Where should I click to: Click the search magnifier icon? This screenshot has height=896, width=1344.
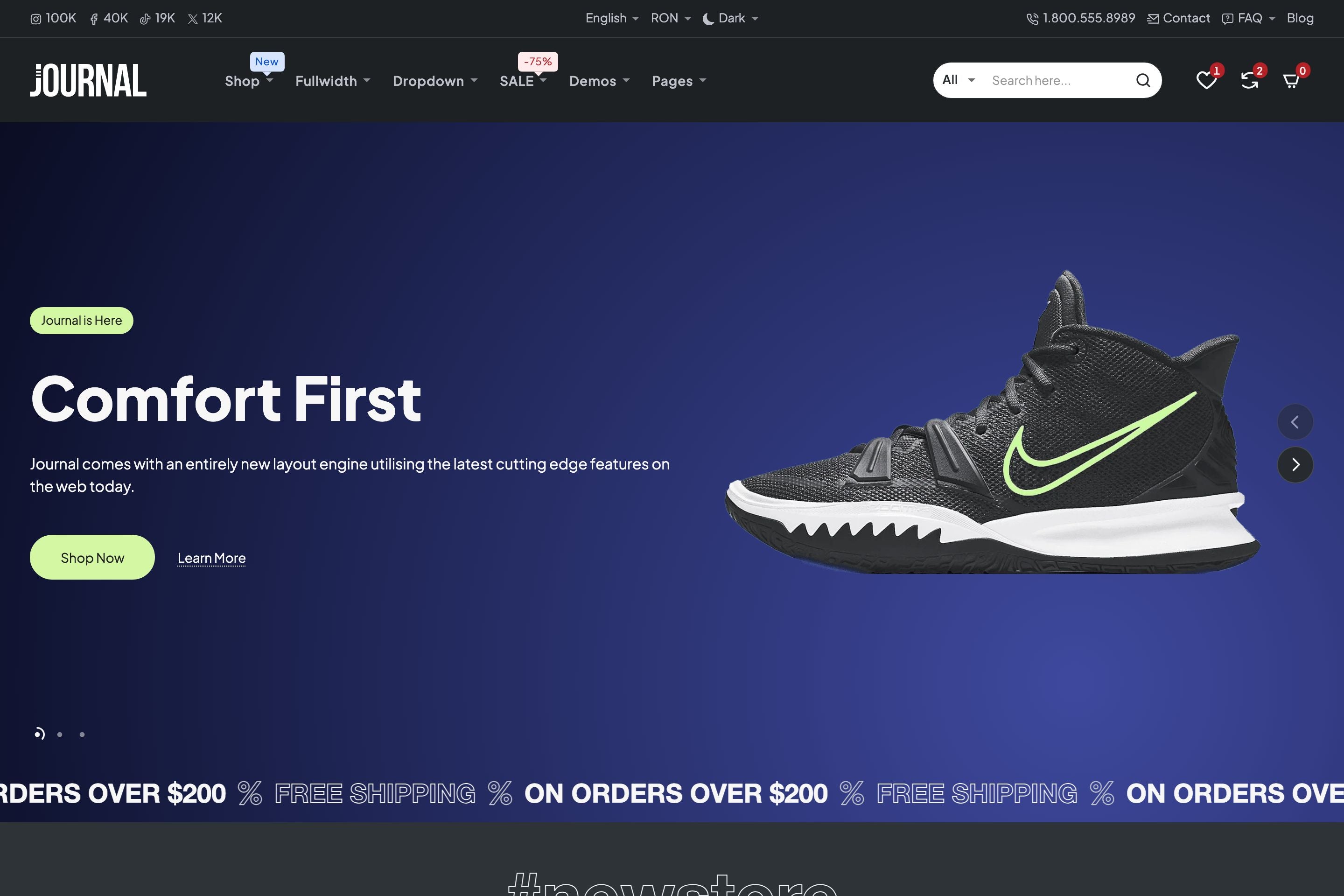[1143, 80]
